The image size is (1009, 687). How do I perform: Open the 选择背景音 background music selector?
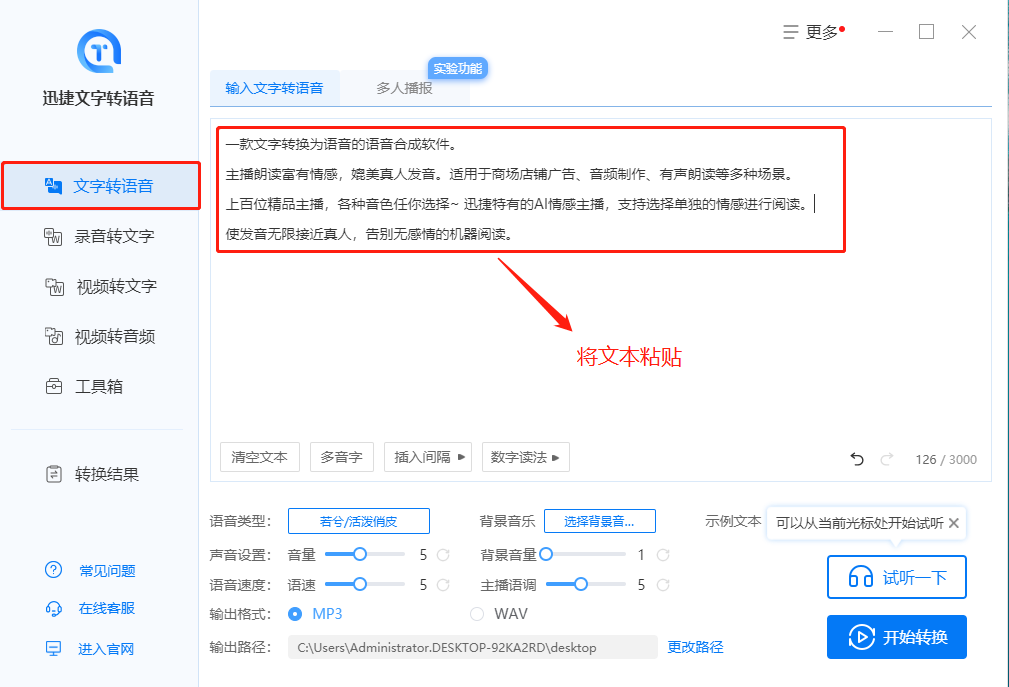600,521
